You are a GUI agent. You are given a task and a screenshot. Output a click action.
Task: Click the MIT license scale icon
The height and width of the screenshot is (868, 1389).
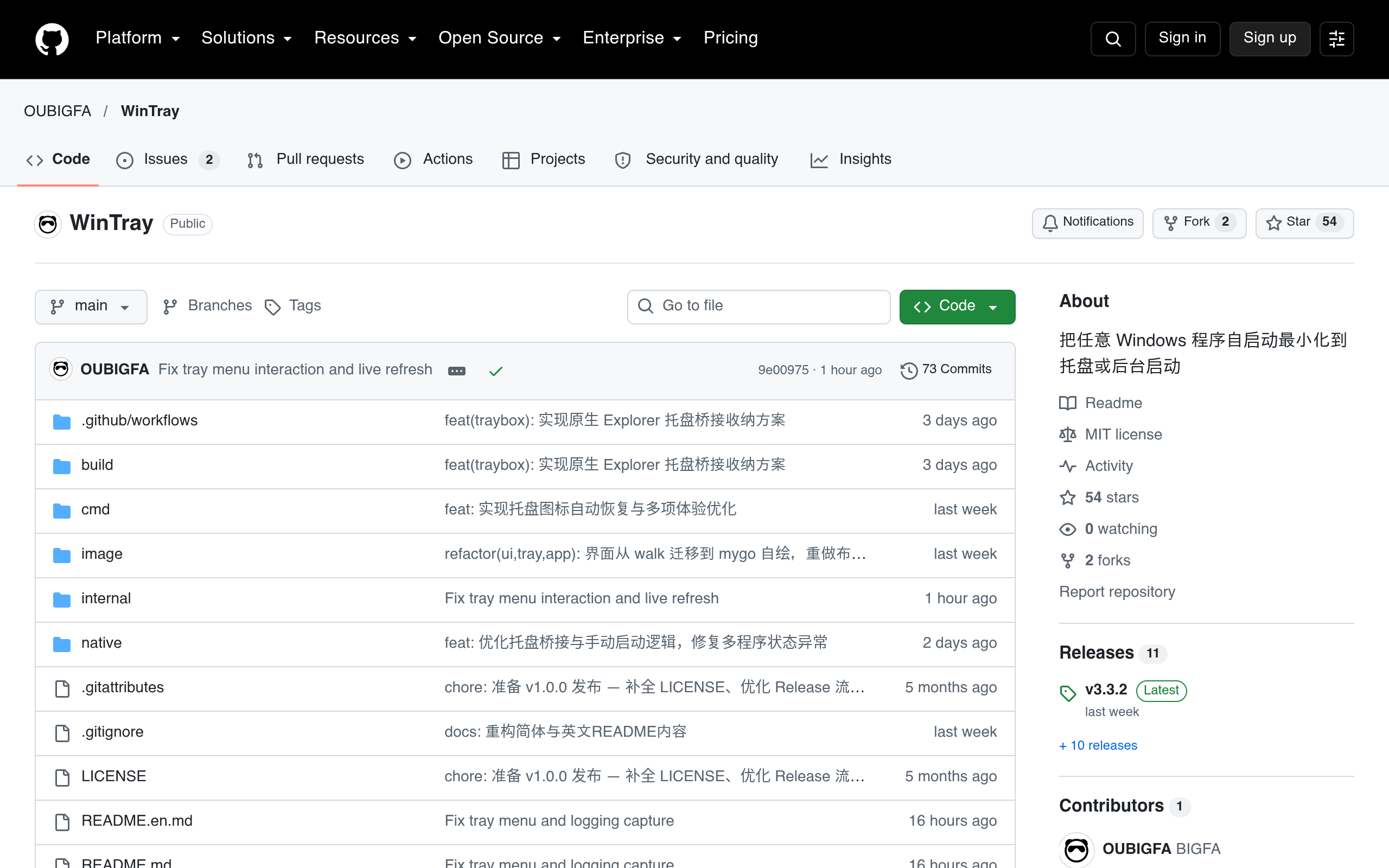[x=1068, y=435]
